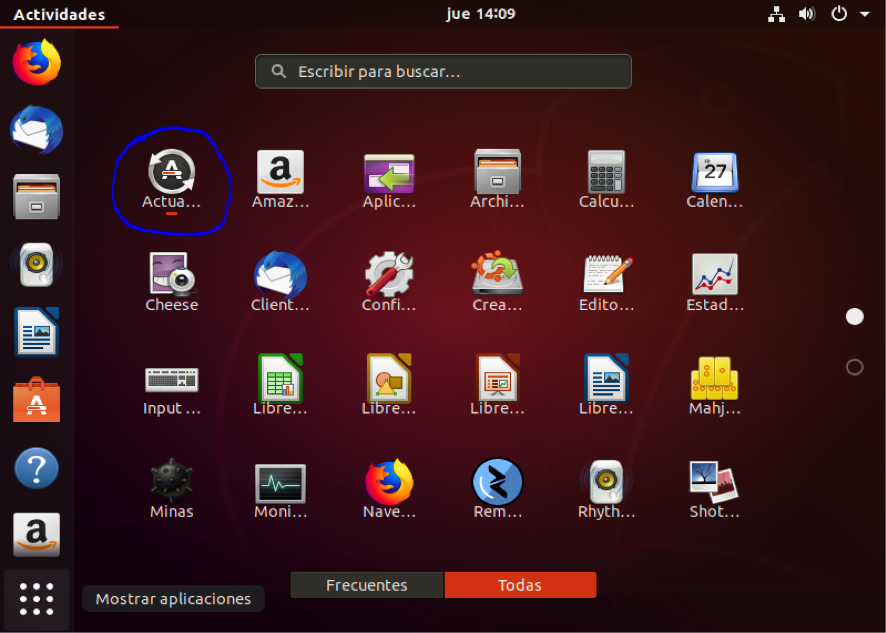Expand the system menu arrow
Screen dimensions: 886x633
(865, 14)
